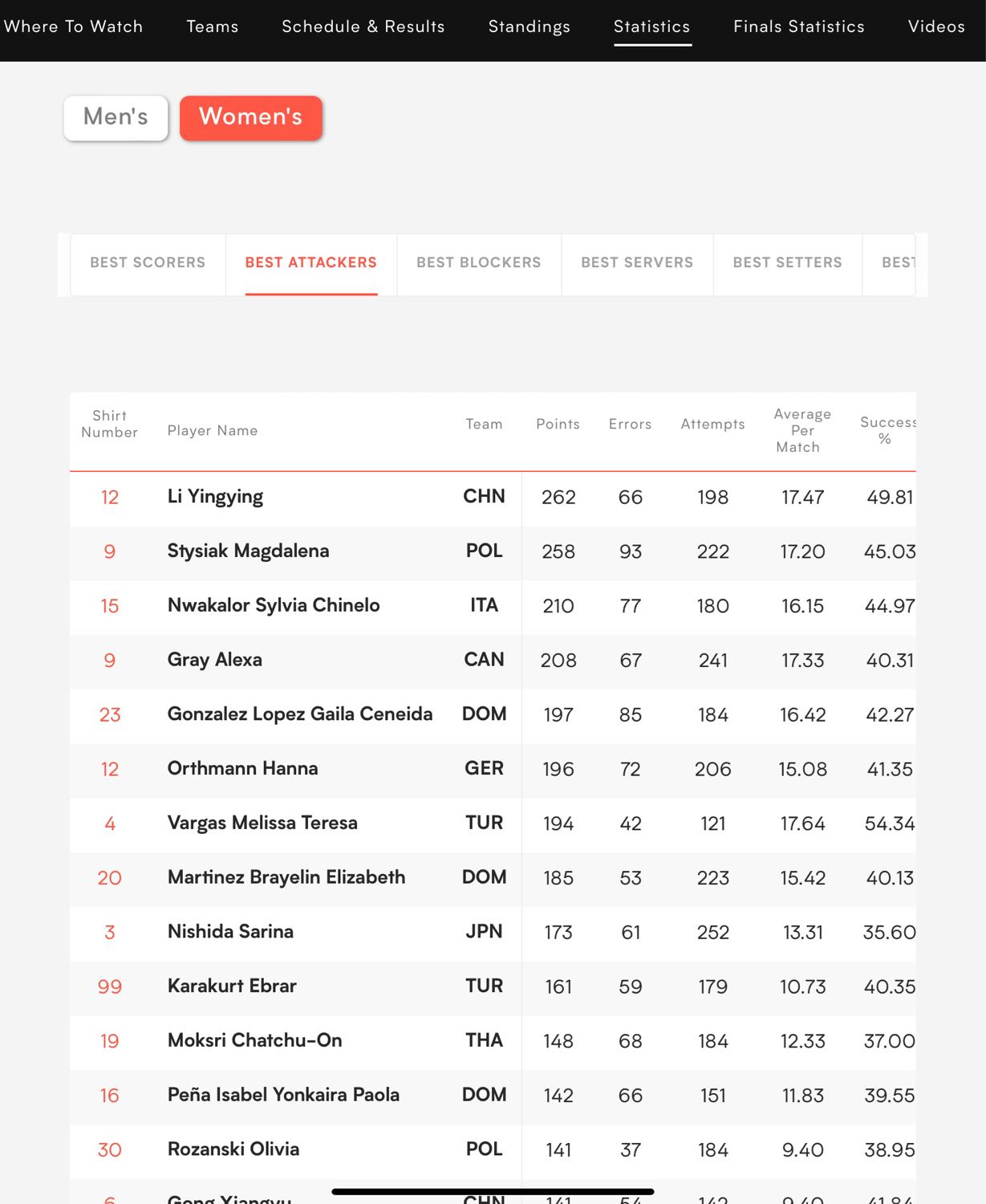The width and height of the screenshot is (986, 1204).
Task: Open player Gonzalez Lopez Gaila Ceneida
Action: [300, 714]
